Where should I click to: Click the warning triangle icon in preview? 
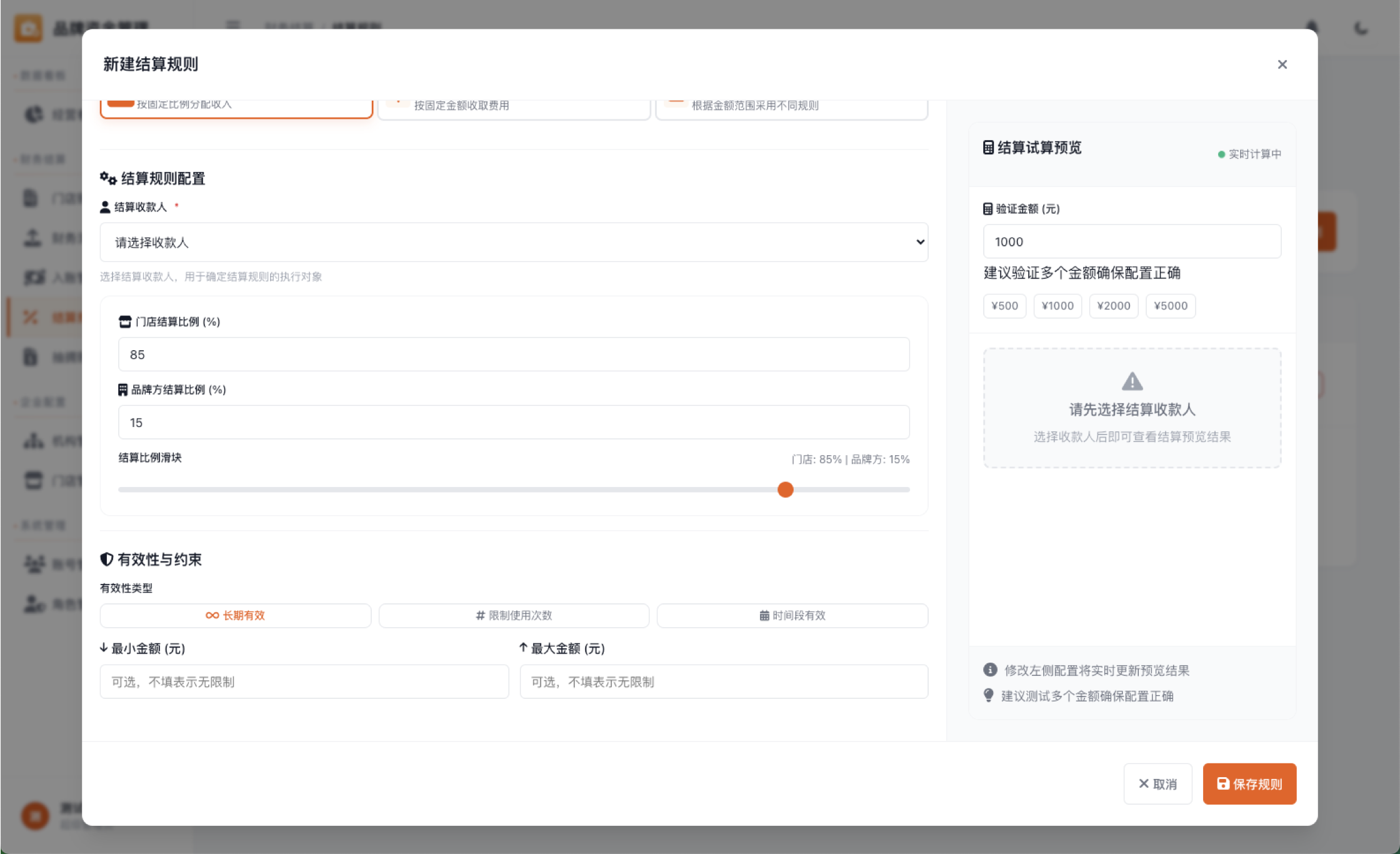[1132, 381]
